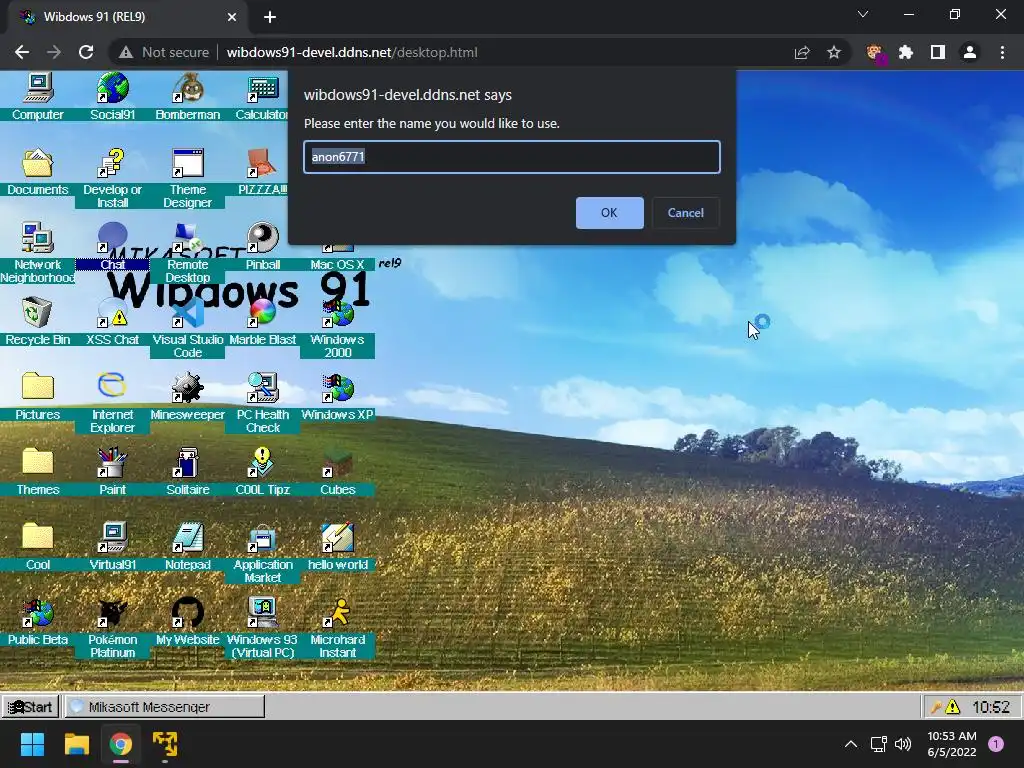This screenshot has height=768, width=1024.
Task: Show hidden system tray icons
Action: (x=851, y=744)
